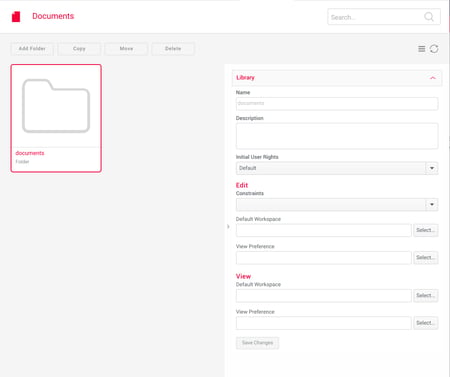This screenshot has width=450, height=377.
Task: Click the Move button
Action: pos(126,49)
